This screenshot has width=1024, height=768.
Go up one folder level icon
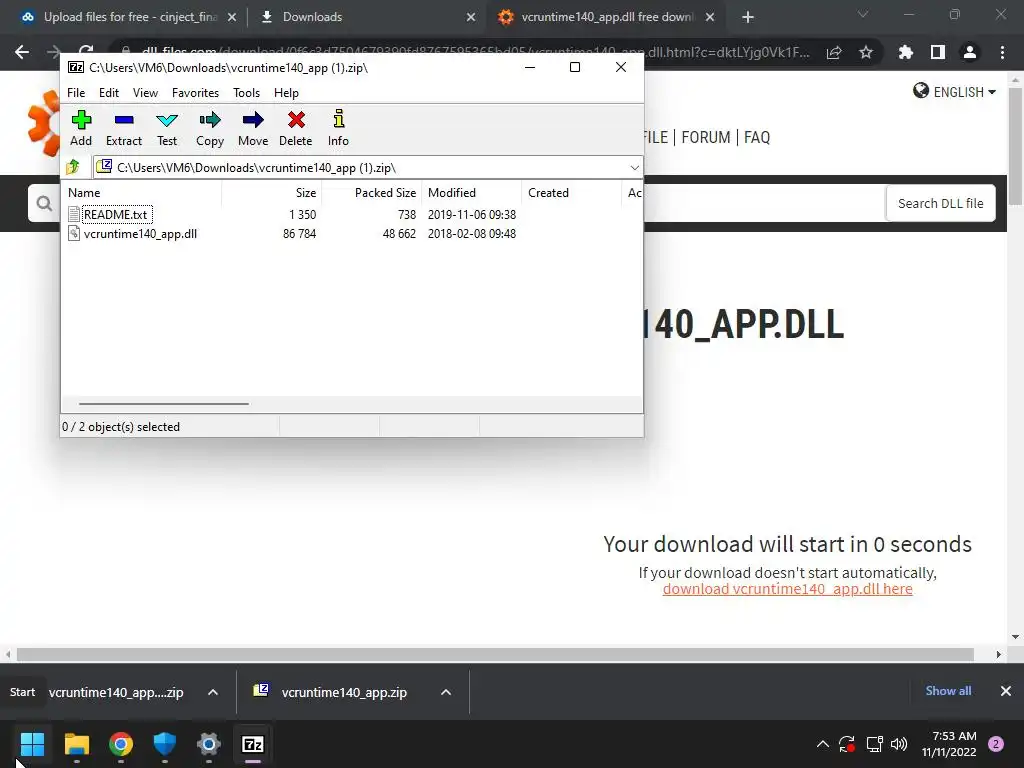(x=73, y=168)
